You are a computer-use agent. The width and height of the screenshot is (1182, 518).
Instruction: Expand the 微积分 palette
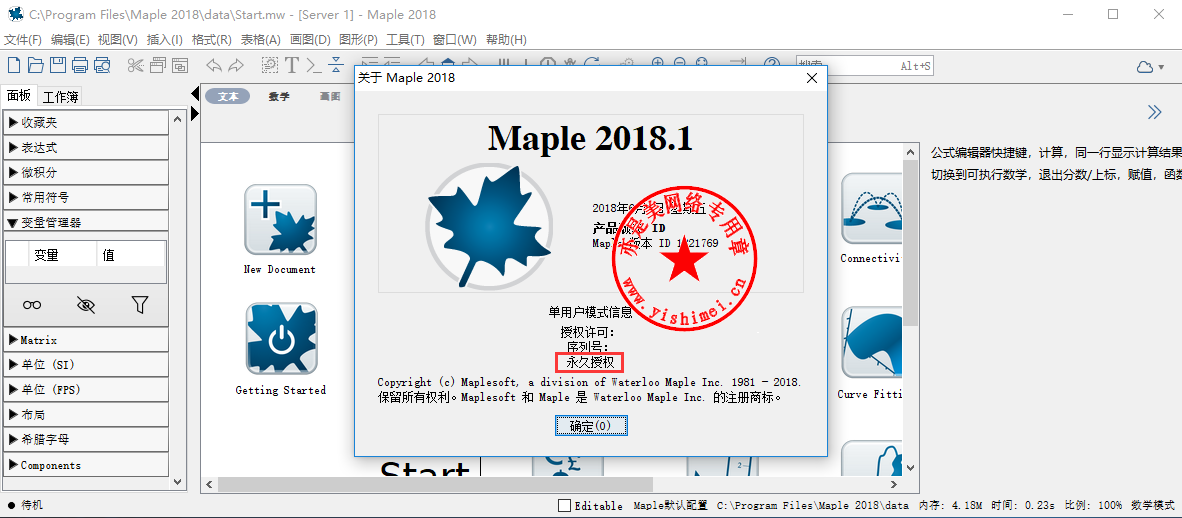pos(86,172)
